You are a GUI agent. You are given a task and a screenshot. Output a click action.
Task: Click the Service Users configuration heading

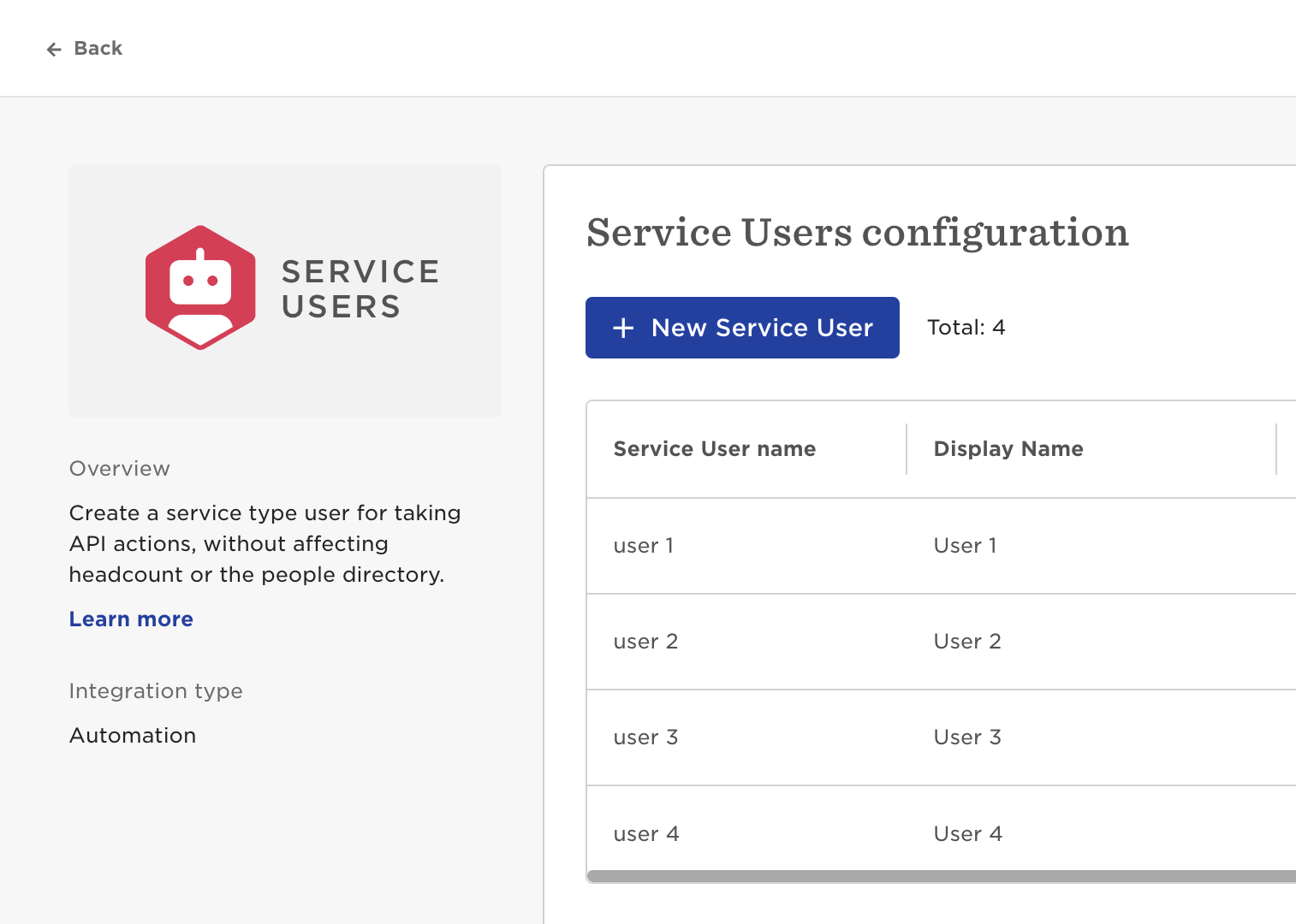[858, 233]
